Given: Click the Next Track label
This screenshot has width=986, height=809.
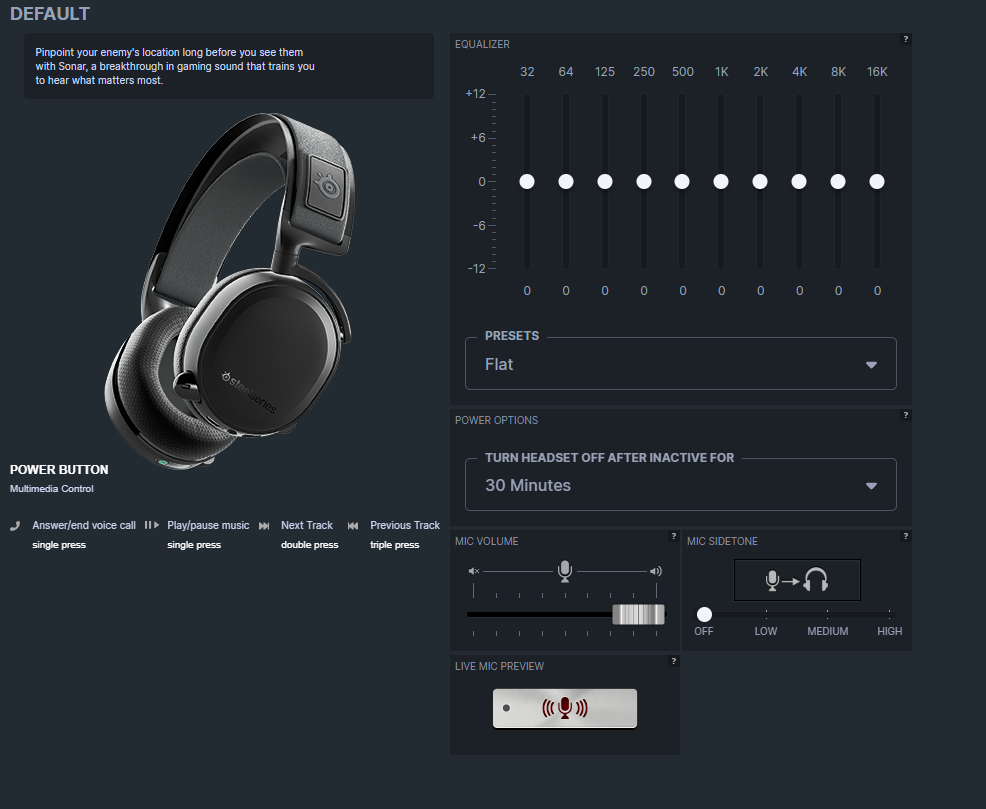Looking at the screenshot, I should click(x=307, y=525).
